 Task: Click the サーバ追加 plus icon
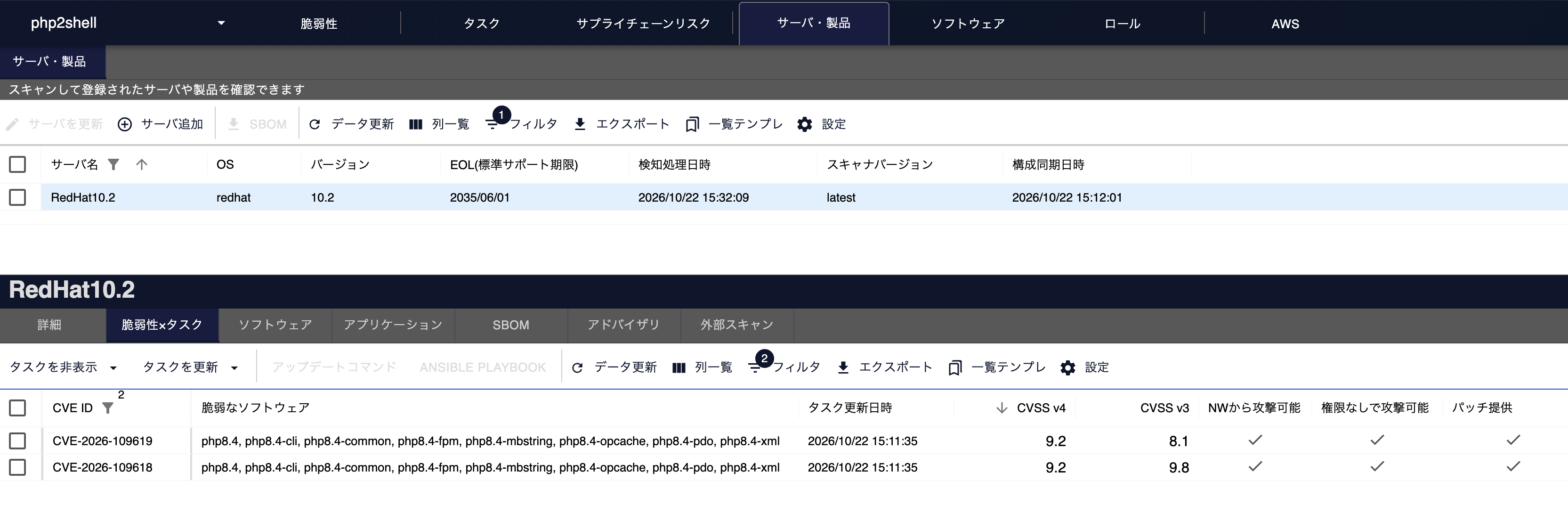tap(125, 124)
